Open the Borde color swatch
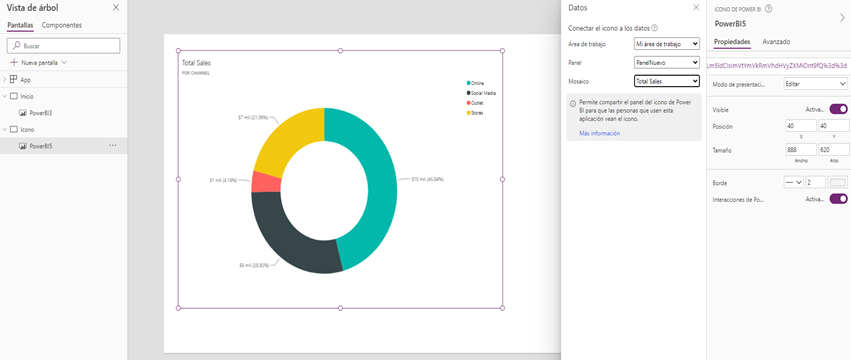851x360 pixels. (838, 182)
